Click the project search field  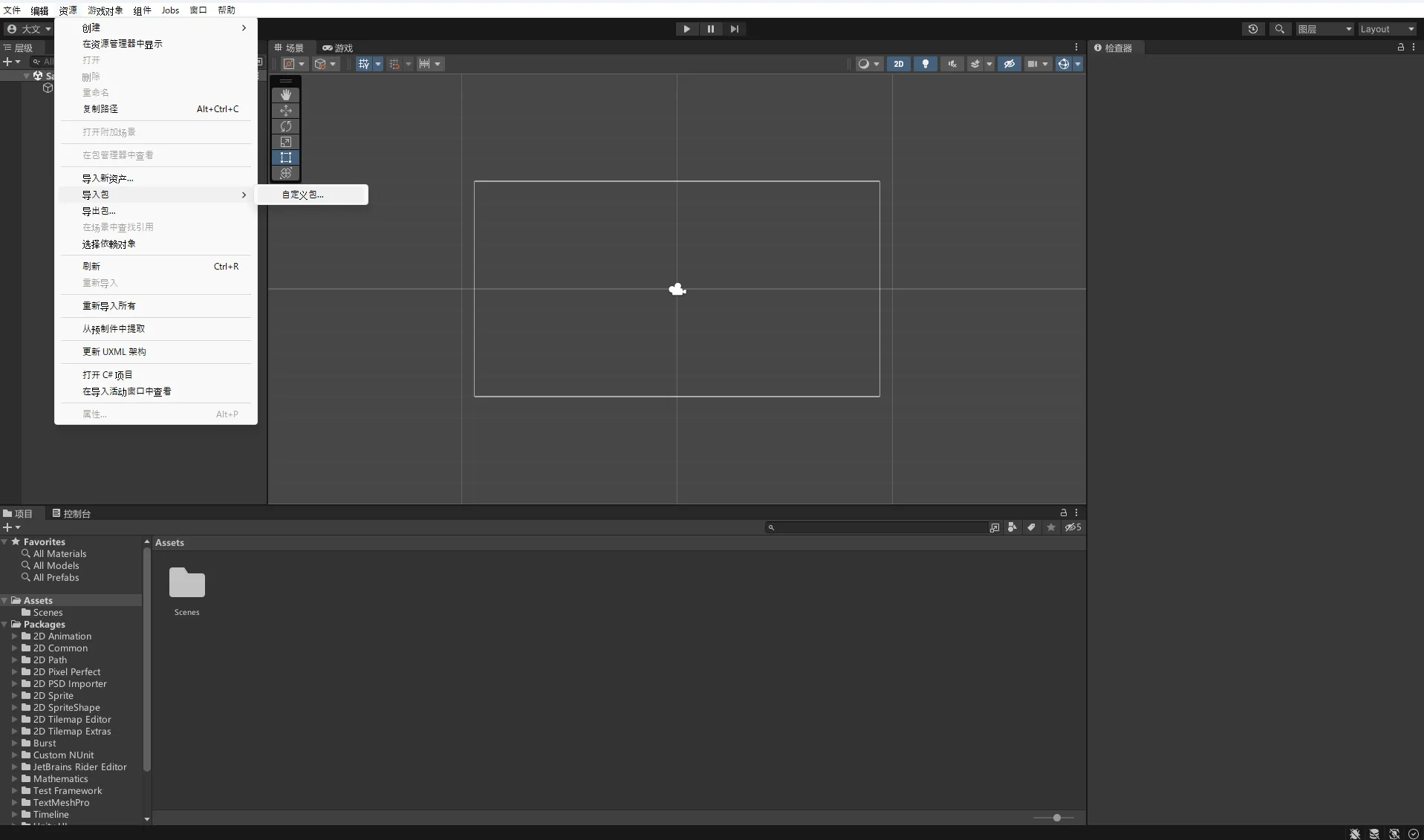point(879,527)
